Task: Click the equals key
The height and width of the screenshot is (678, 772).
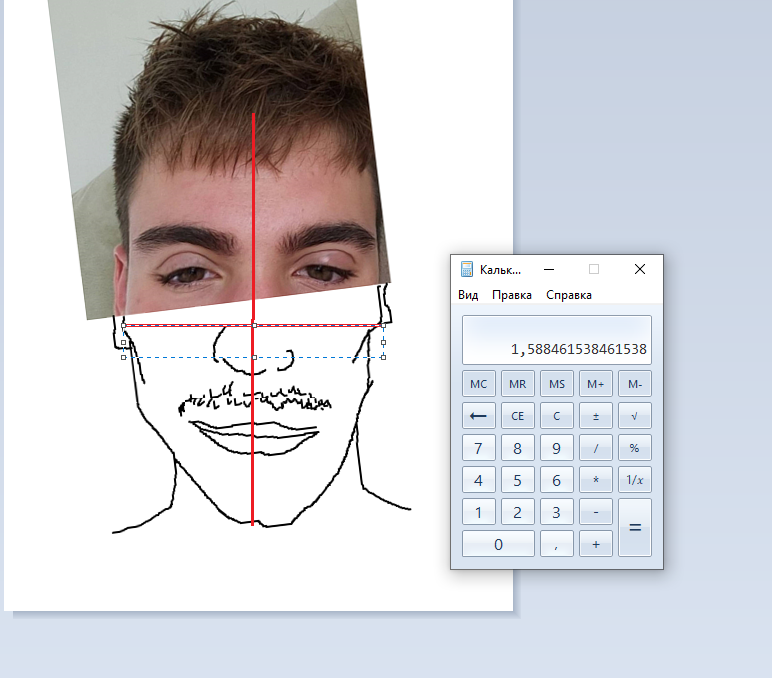Action: tap(635, 528)
